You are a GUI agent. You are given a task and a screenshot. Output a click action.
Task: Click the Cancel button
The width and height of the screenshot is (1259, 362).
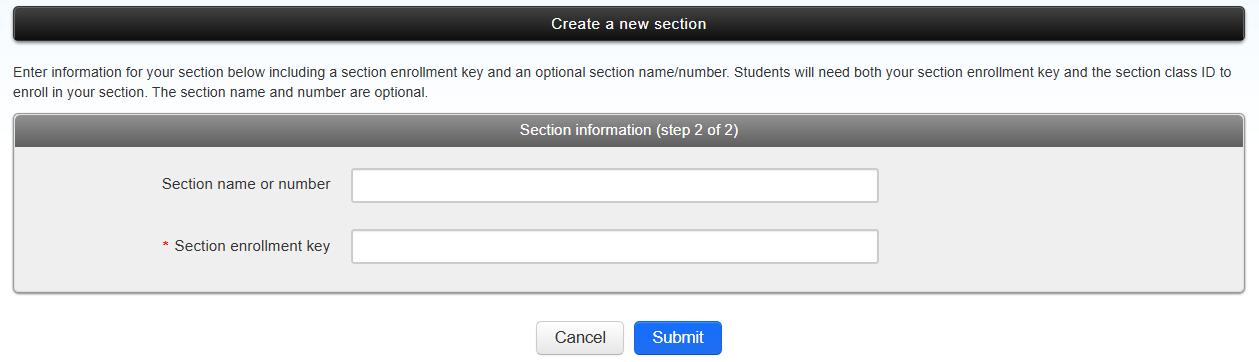point(580,338)
